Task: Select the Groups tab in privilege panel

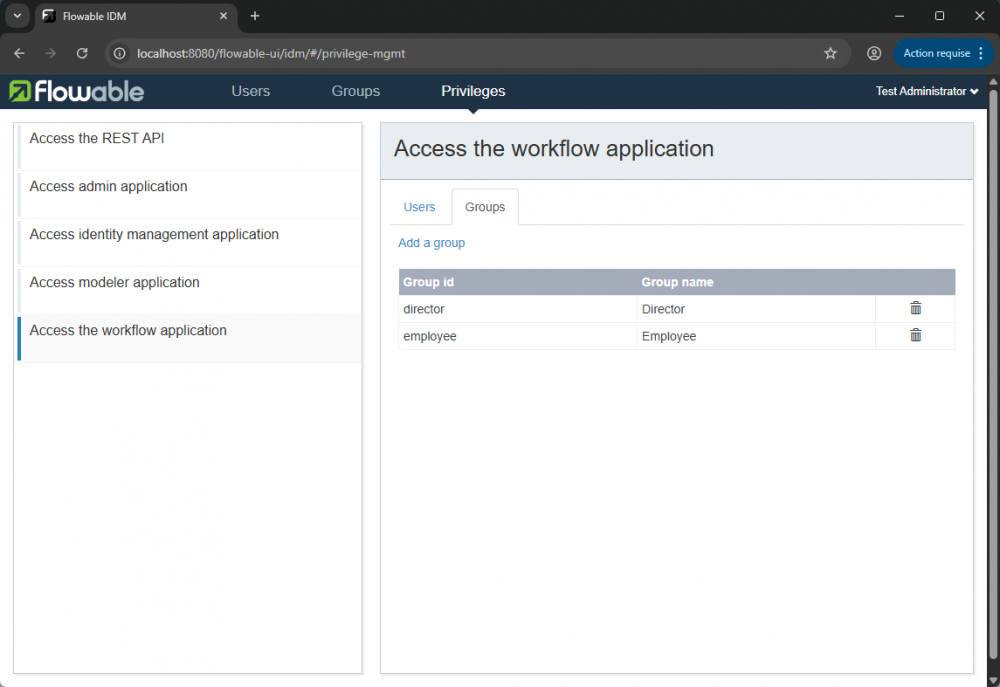Action: pos(485,207)
